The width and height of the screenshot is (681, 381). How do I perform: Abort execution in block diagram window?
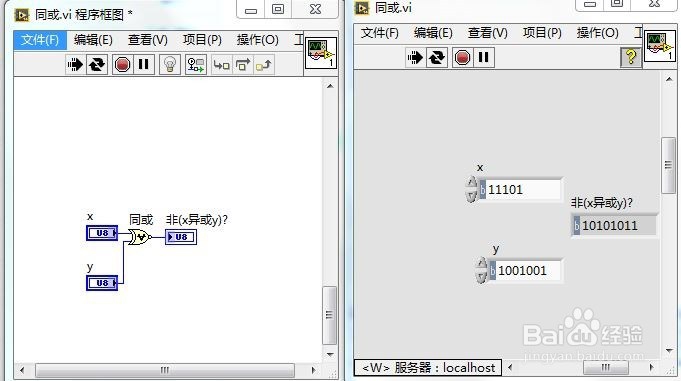pyautogui.click(x=122, y=65)
